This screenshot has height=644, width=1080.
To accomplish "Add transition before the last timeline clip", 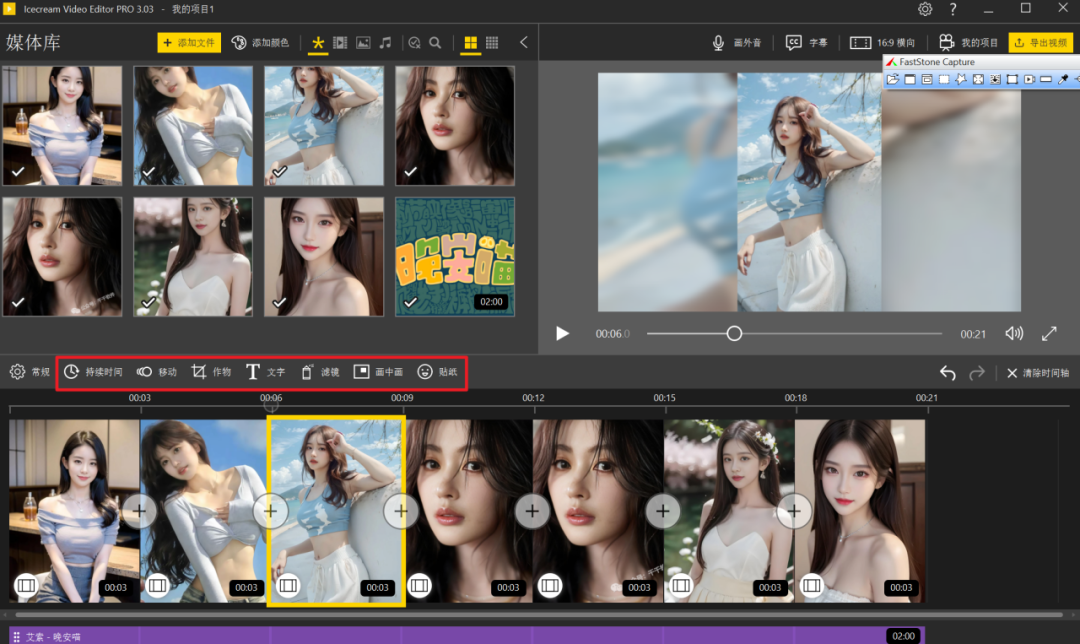I will click(x=793, y=511).
